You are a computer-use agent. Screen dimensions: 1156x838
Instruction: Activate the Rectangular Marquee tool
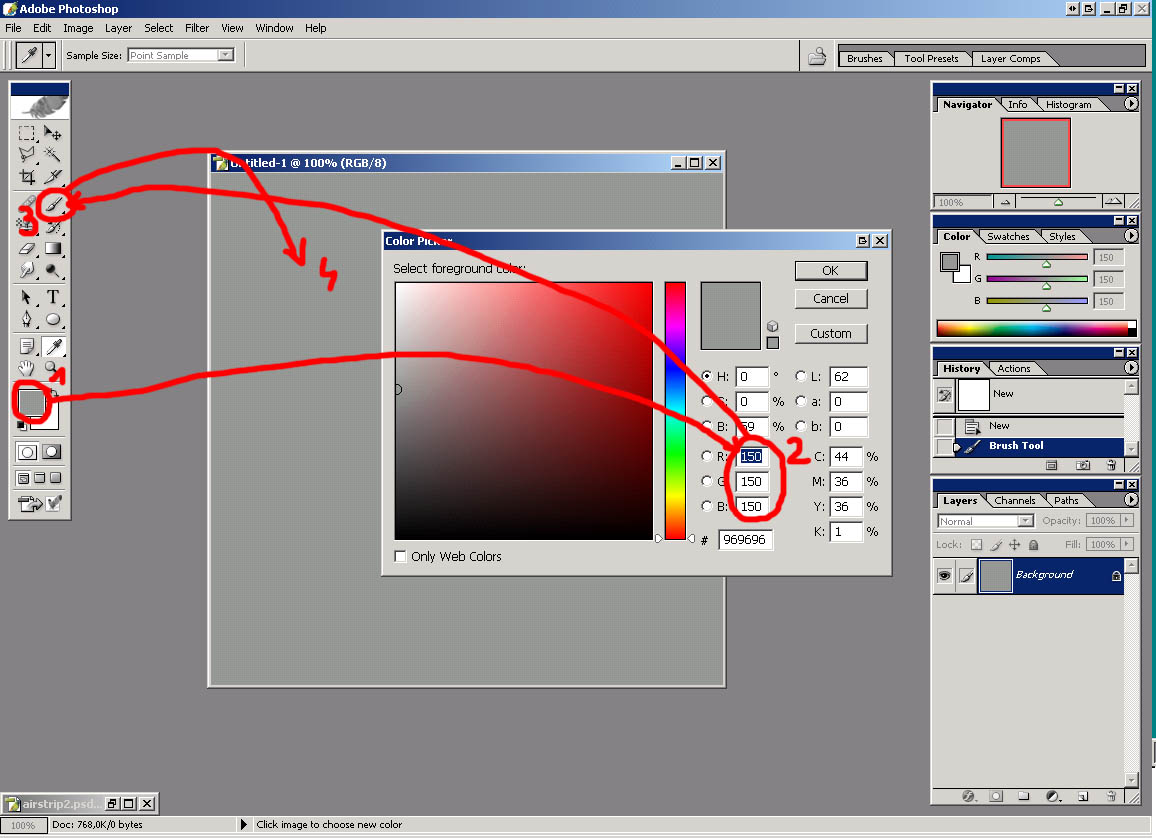tap(27, 133)
